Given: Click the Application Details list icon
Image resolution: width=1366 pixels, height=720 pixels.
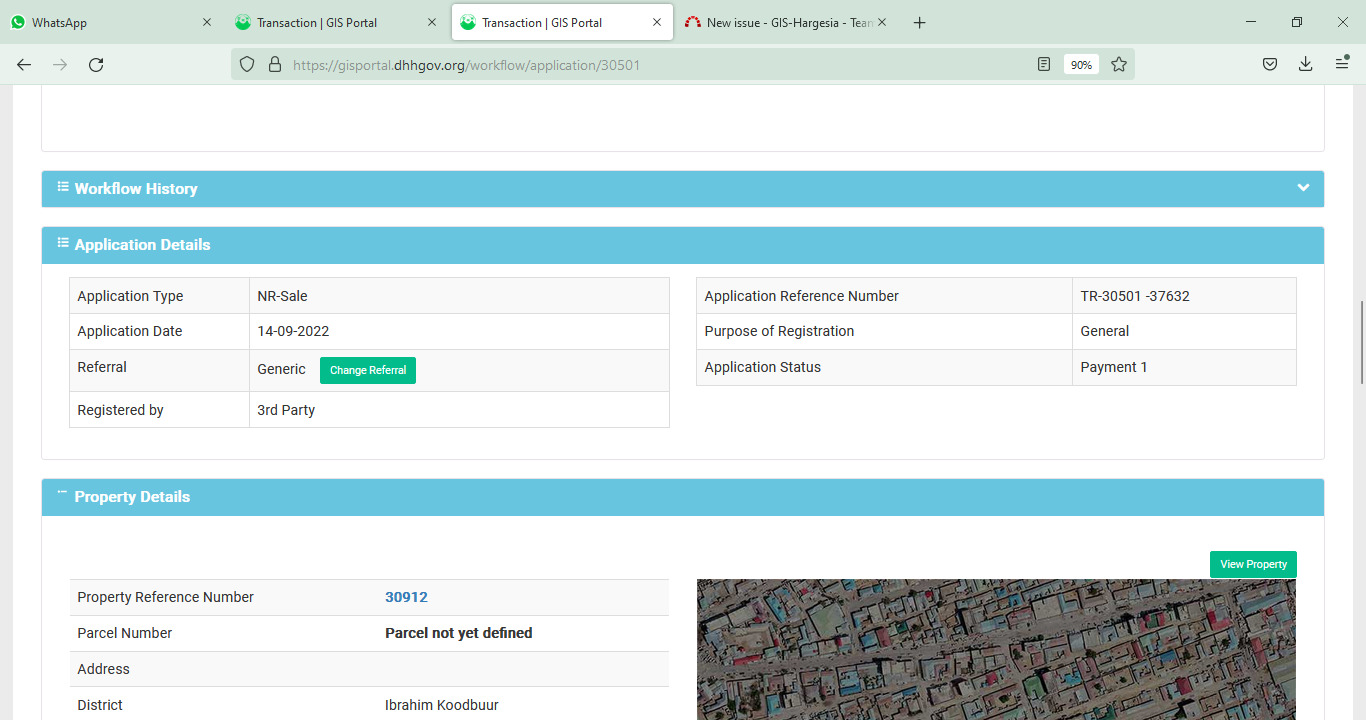Looking at the screenshot, I should [x=63, y=243].
